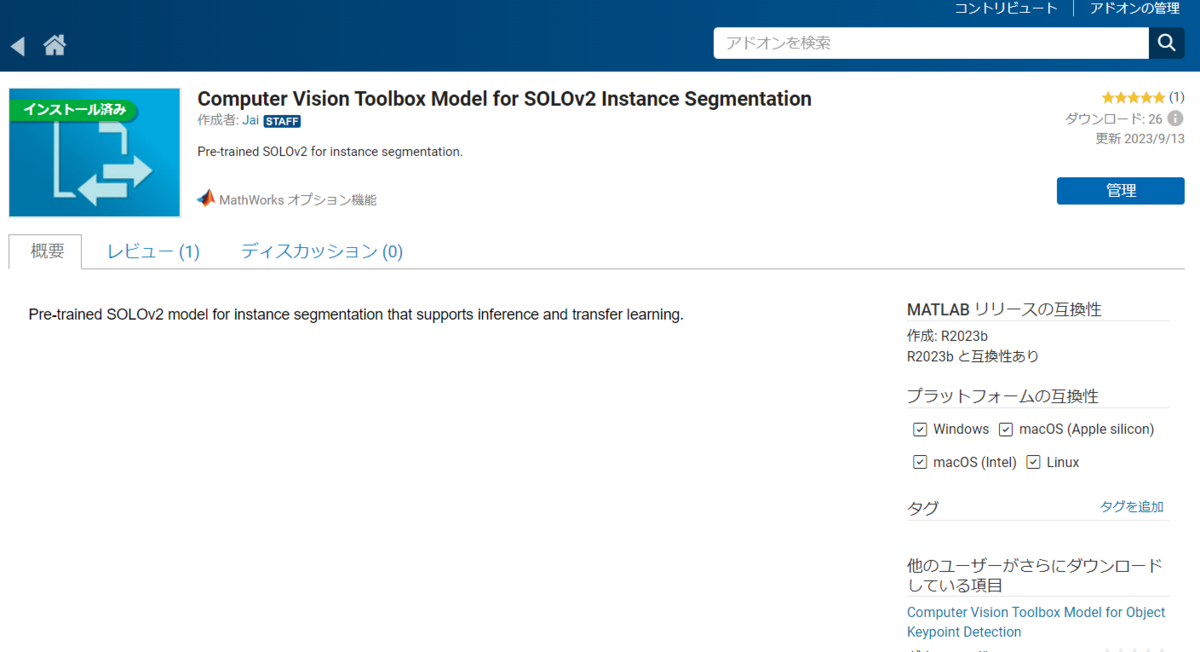Toggle the Windows platform checkbox

[920, 429]
